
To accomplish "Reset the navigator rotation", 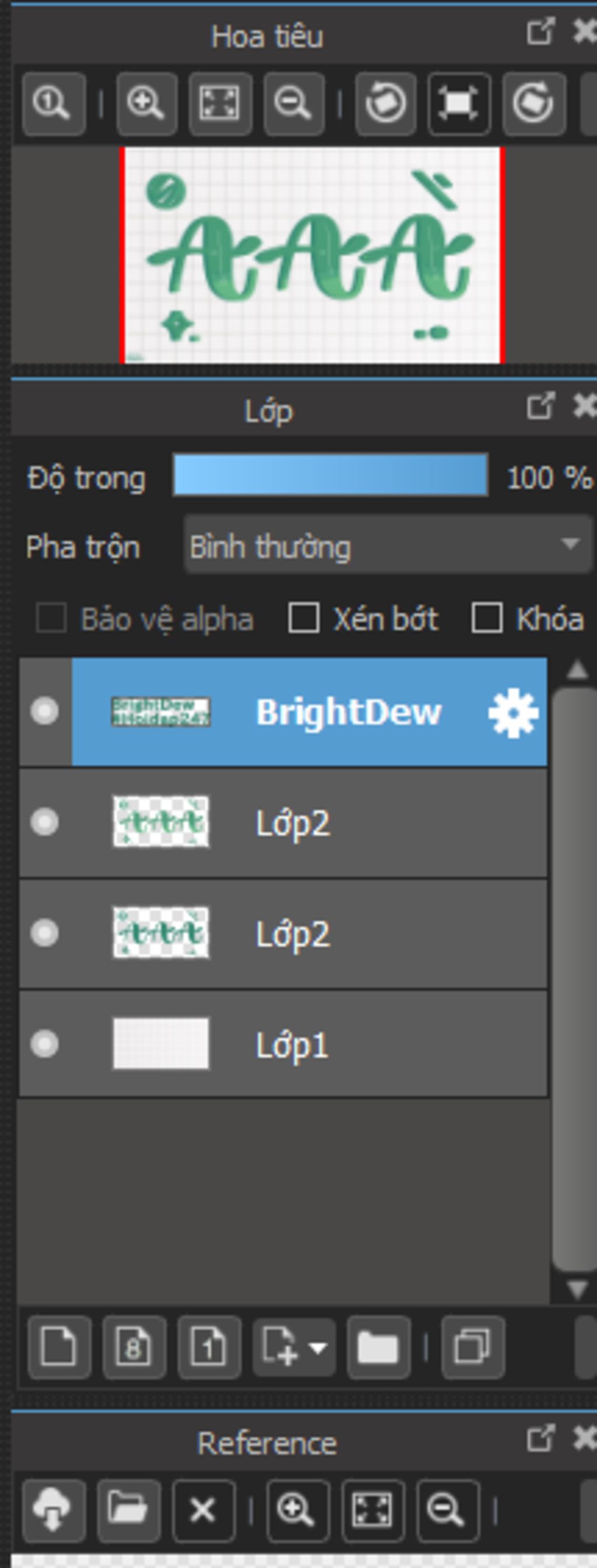I will pos(459,104).
